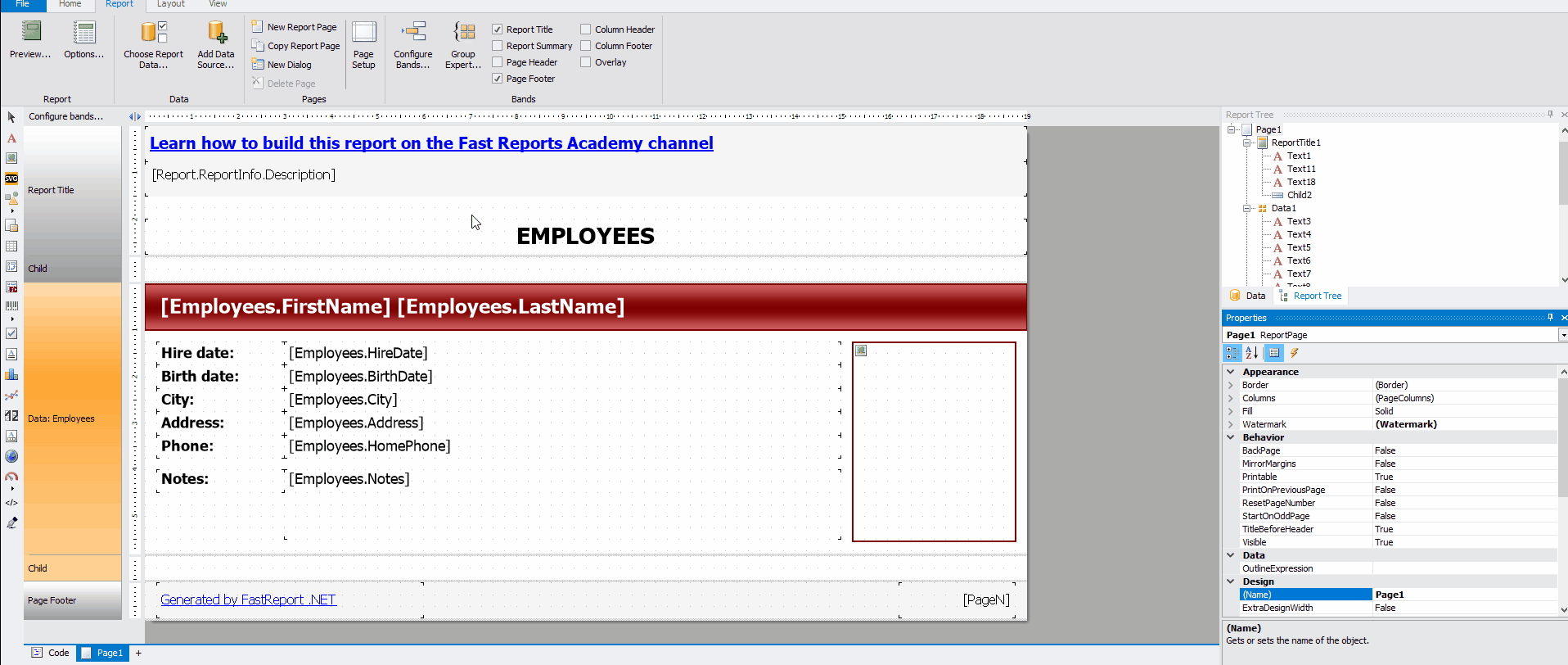
Task: Enable the Column Header band
Action: pos(585,29)
